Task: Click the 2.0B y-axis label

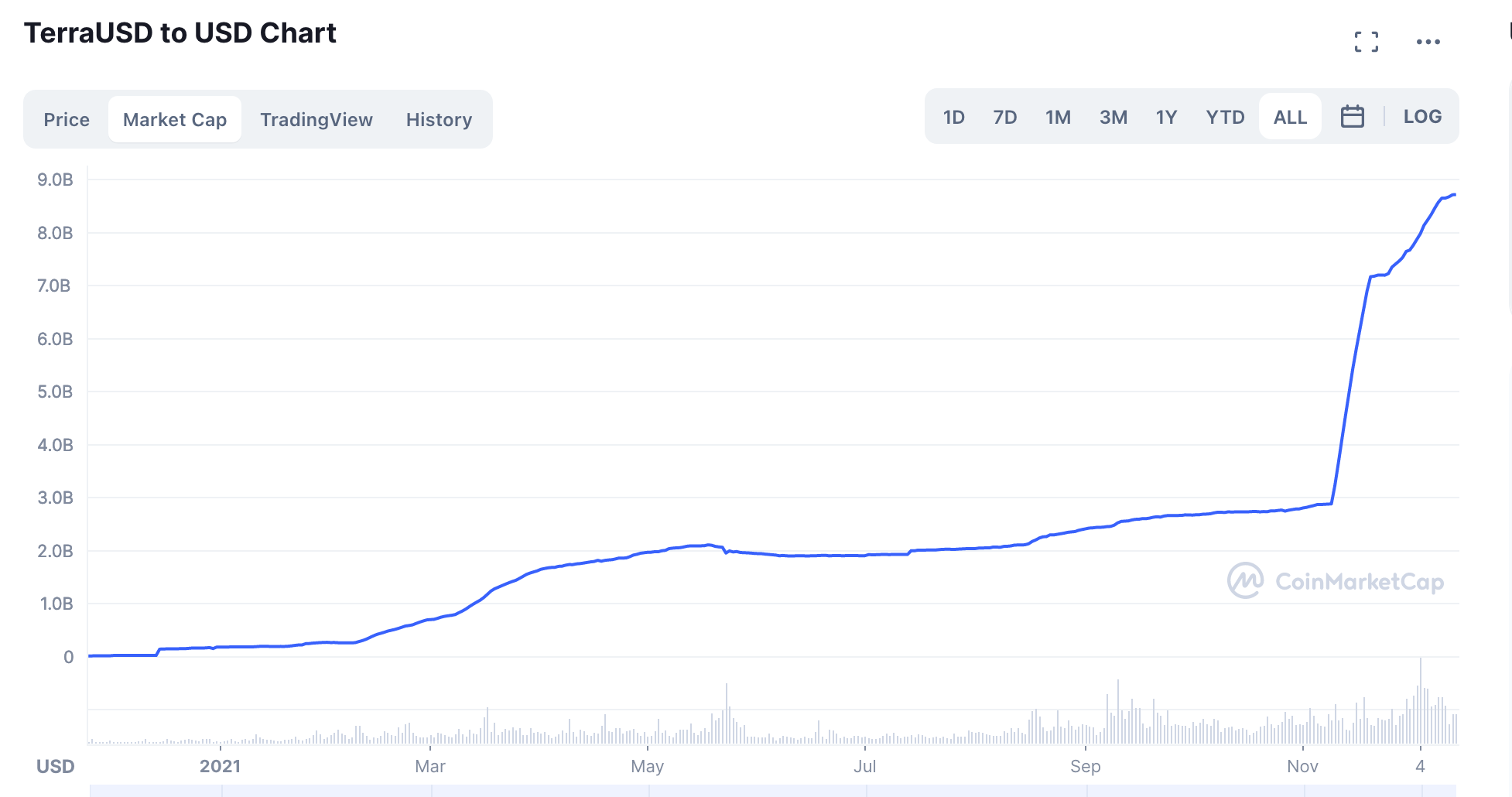Action: point(55,551)
